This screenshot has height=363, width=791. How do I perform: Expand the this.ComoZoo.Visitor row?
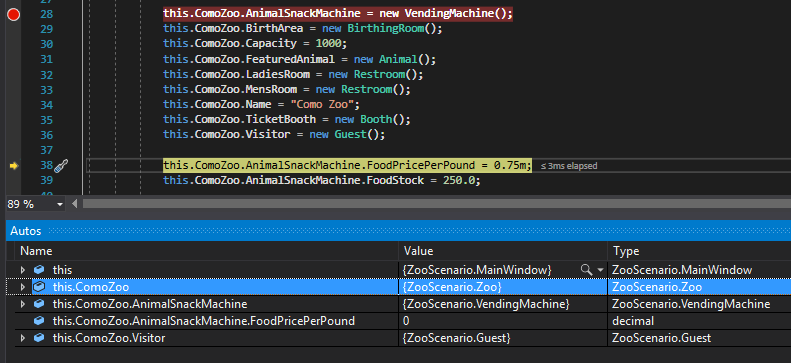point(23,338)
